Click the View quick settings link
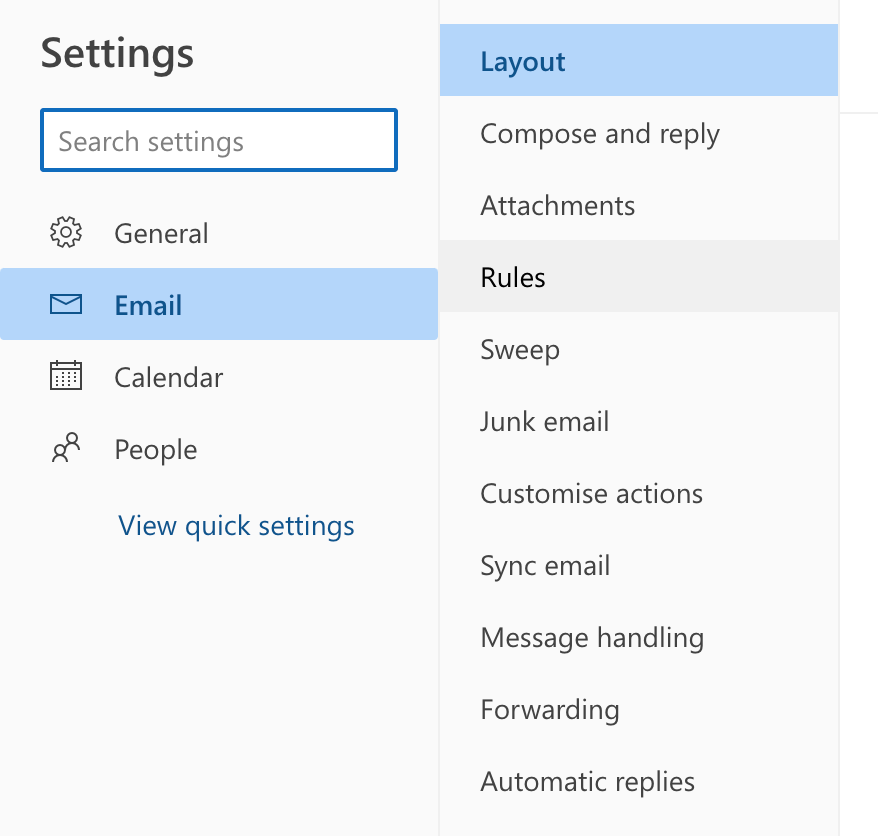The height and width of the screenshot is (836, 878). tap(236, 525)
